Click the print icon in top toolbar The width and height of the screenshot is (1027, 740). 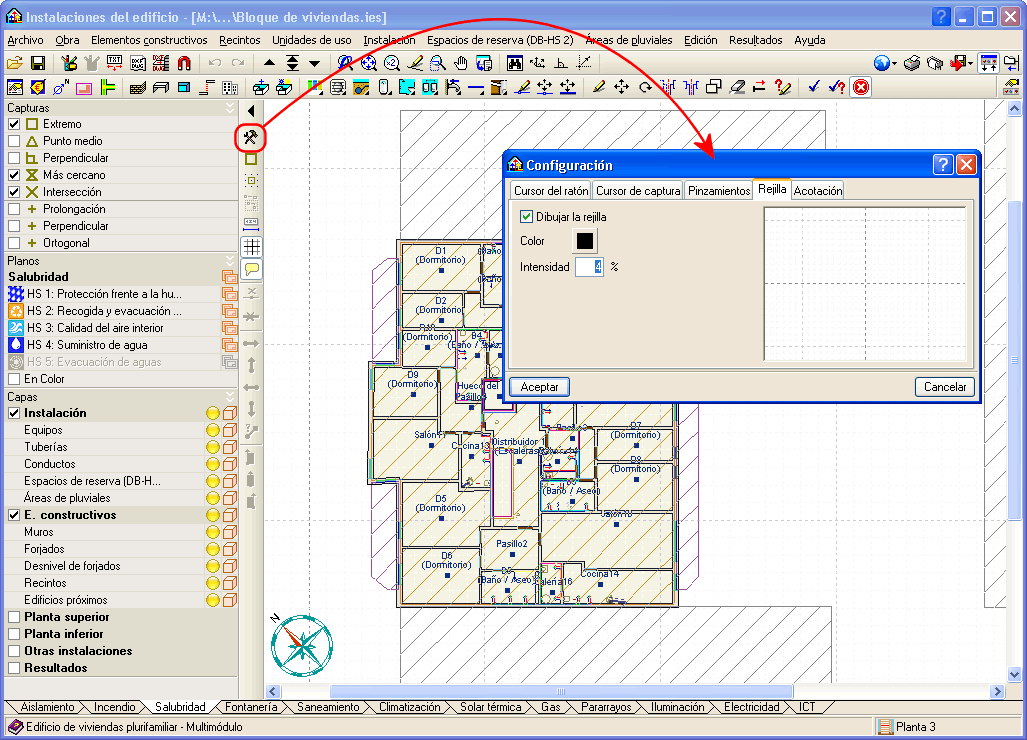[x=911, y=63]
